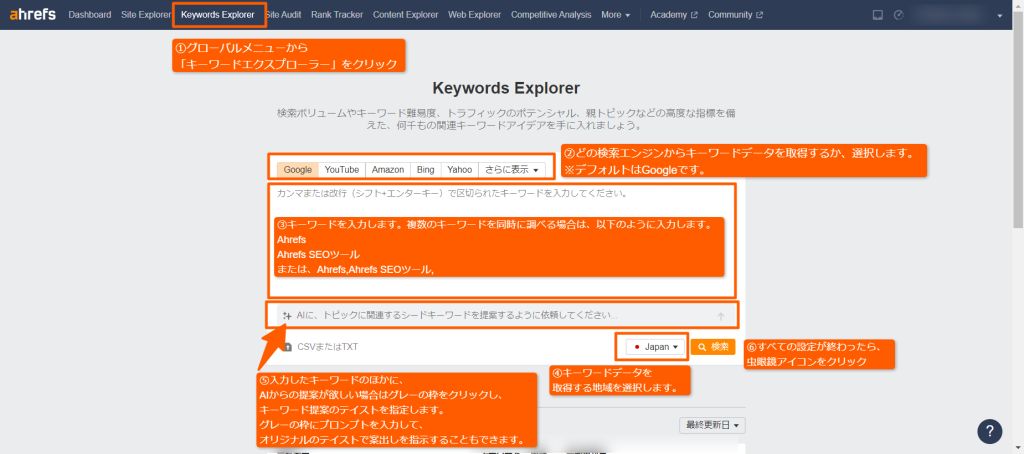Select Google search engine

[298, 170]
